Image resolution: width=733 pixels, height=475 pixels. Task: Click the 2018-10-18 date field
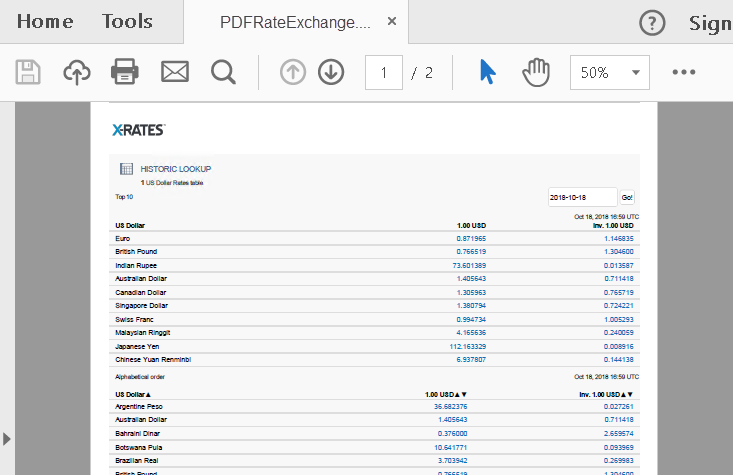coord(582,197)
